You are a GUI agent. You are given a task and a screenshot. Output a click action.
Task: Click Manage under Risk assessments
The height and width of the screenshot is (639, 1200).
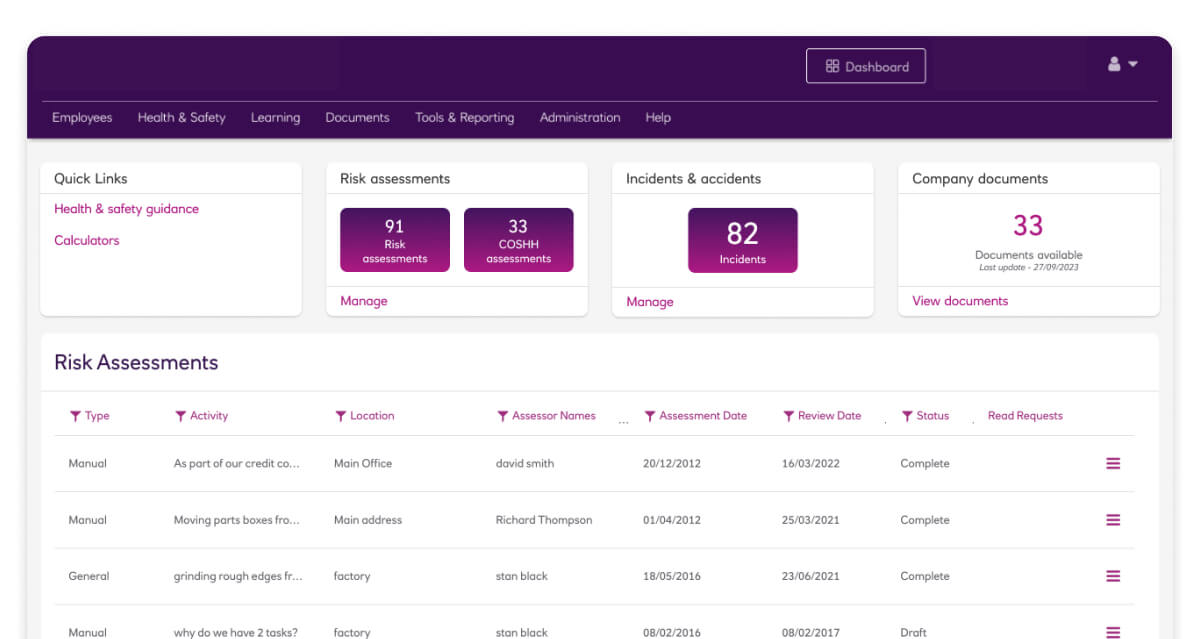(x=364, y=301)
